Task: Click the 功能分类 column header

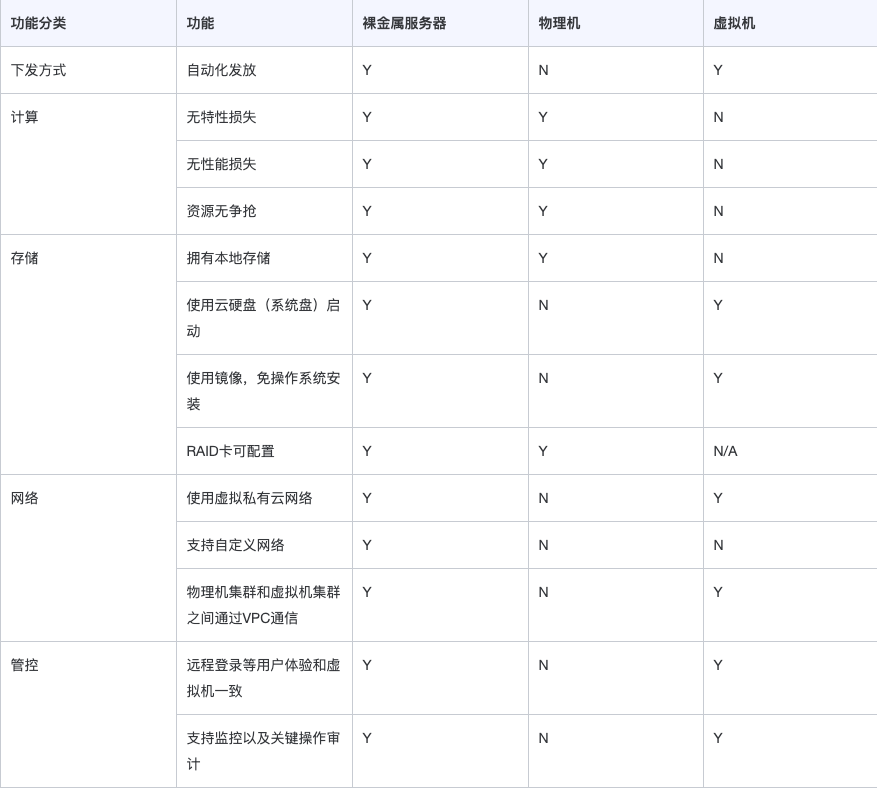Action: point(39,23)
